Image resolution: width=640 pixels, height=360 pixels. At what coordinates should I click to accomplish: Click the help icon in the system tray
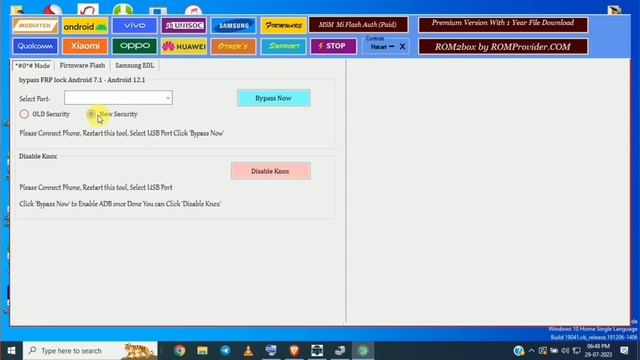(x=519, y=351)
